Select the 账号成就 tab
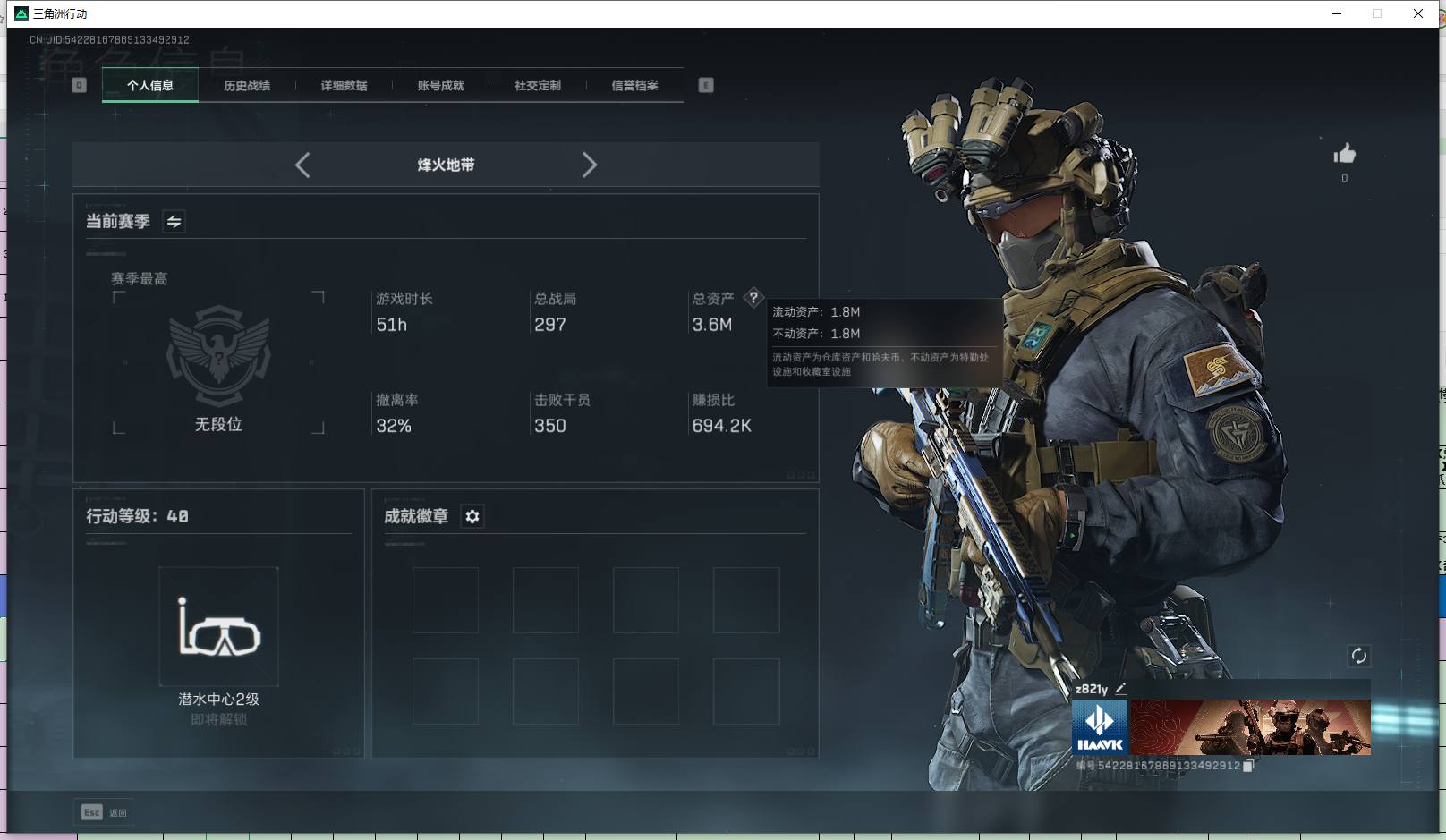 pyautogui.click(x=440, y=86)
